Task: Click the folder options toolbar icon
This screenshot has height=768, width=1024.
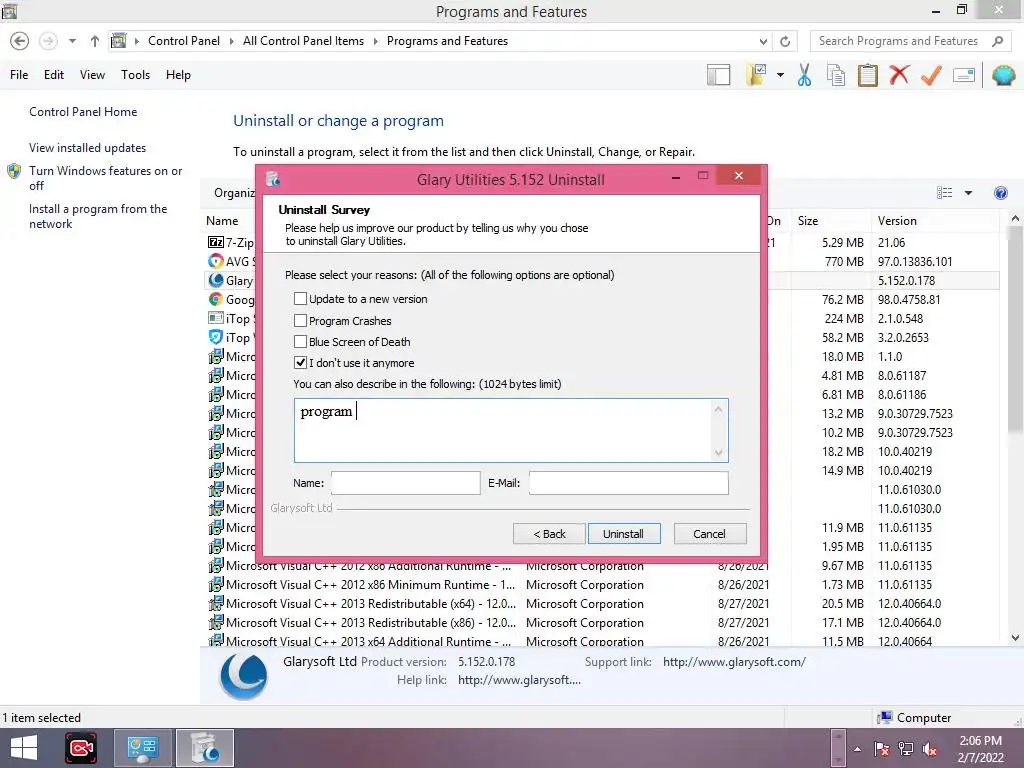Action: 756,75
